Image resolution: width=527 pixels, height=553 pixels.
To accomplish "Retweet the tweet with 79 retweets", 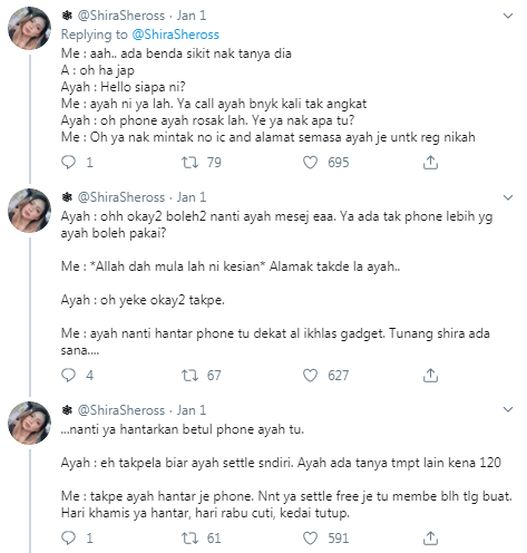I will tap(190, 162).
